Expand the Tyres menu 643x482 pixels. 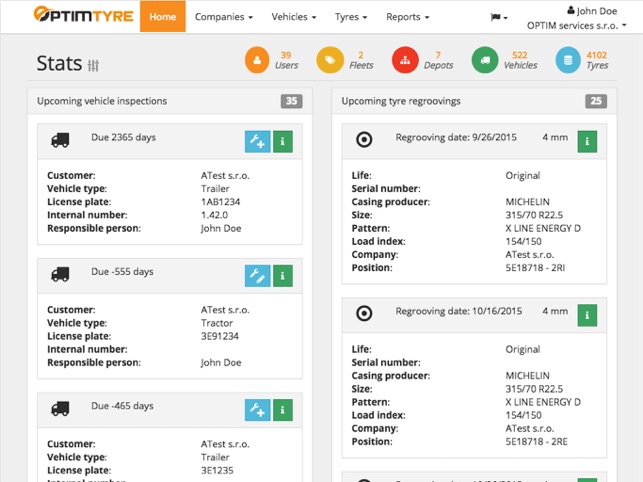(x=351, y=17)
